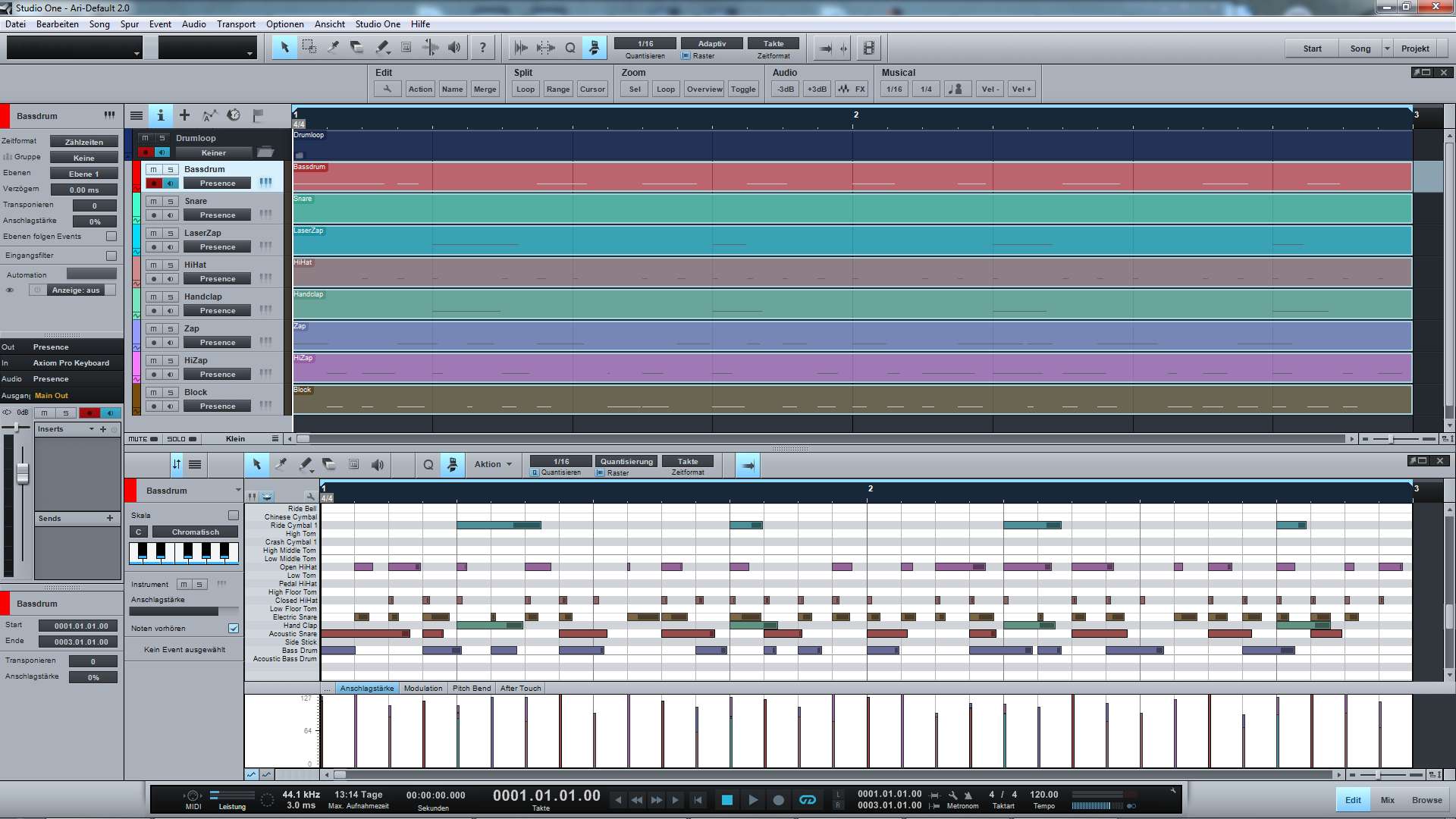The height and width of the screenshot is (819, 1456).
Task: Toggle the Anzeige: aus visibility eye
Action: pyautogui.click(x=10, y=290)
